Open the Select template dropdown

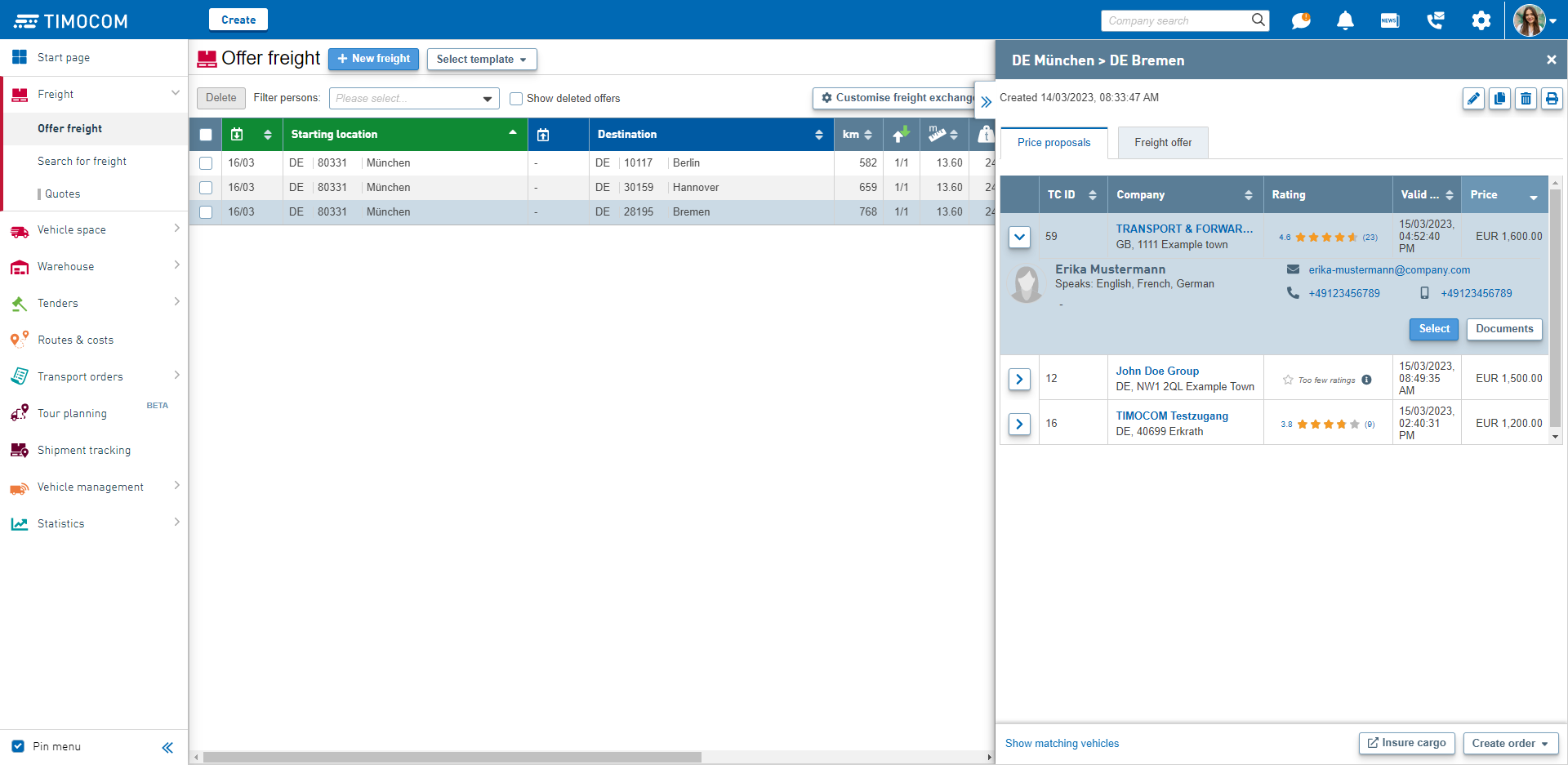(481, 59)
